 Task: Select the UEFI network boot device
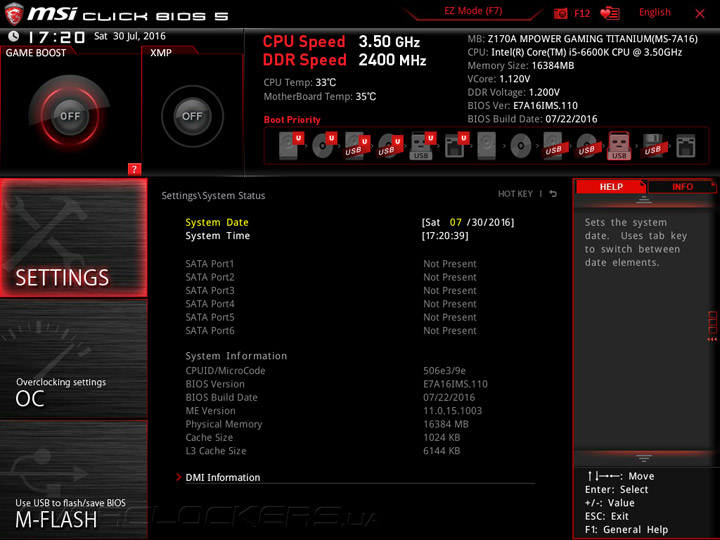456,146
